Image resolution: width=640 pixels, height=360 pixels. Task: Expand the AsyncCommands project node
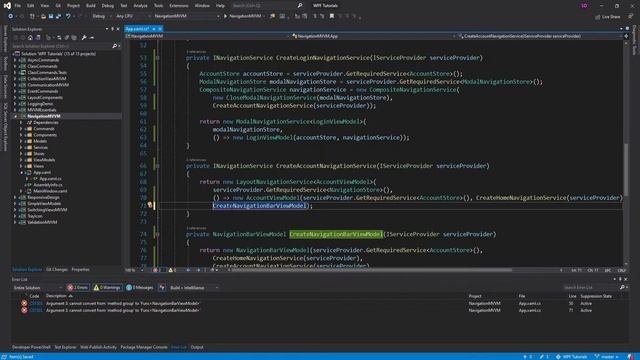pos(15,60)
